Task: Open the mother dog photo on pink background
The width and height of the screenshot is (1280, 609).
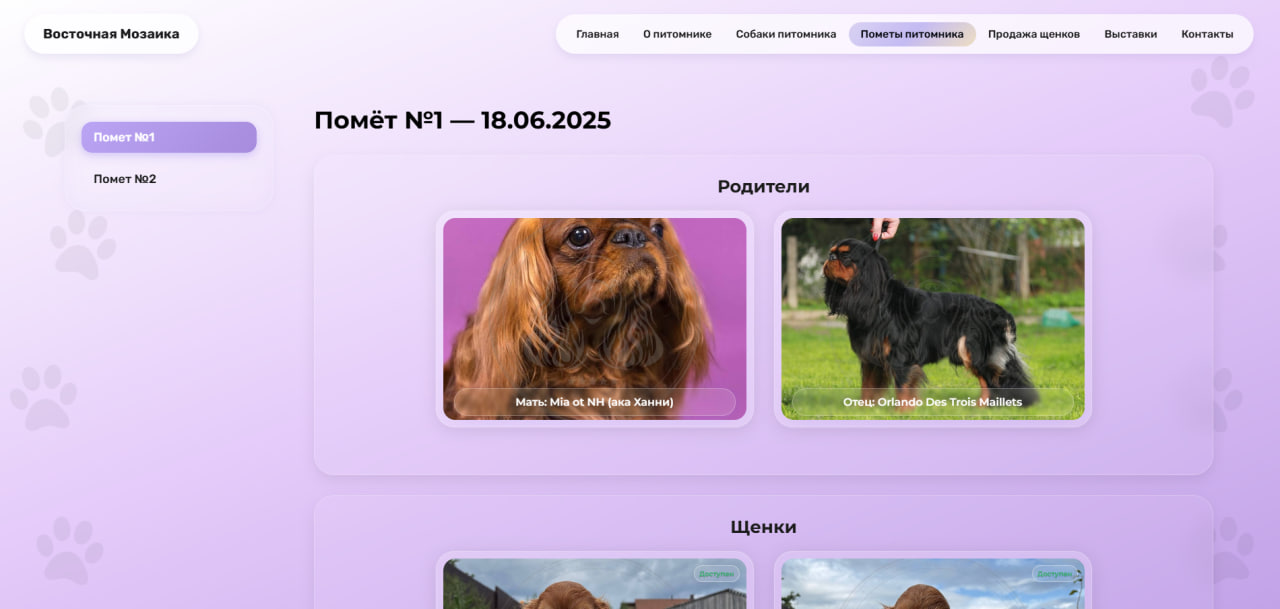Action: pyautogui.click(x=594, y=300)
